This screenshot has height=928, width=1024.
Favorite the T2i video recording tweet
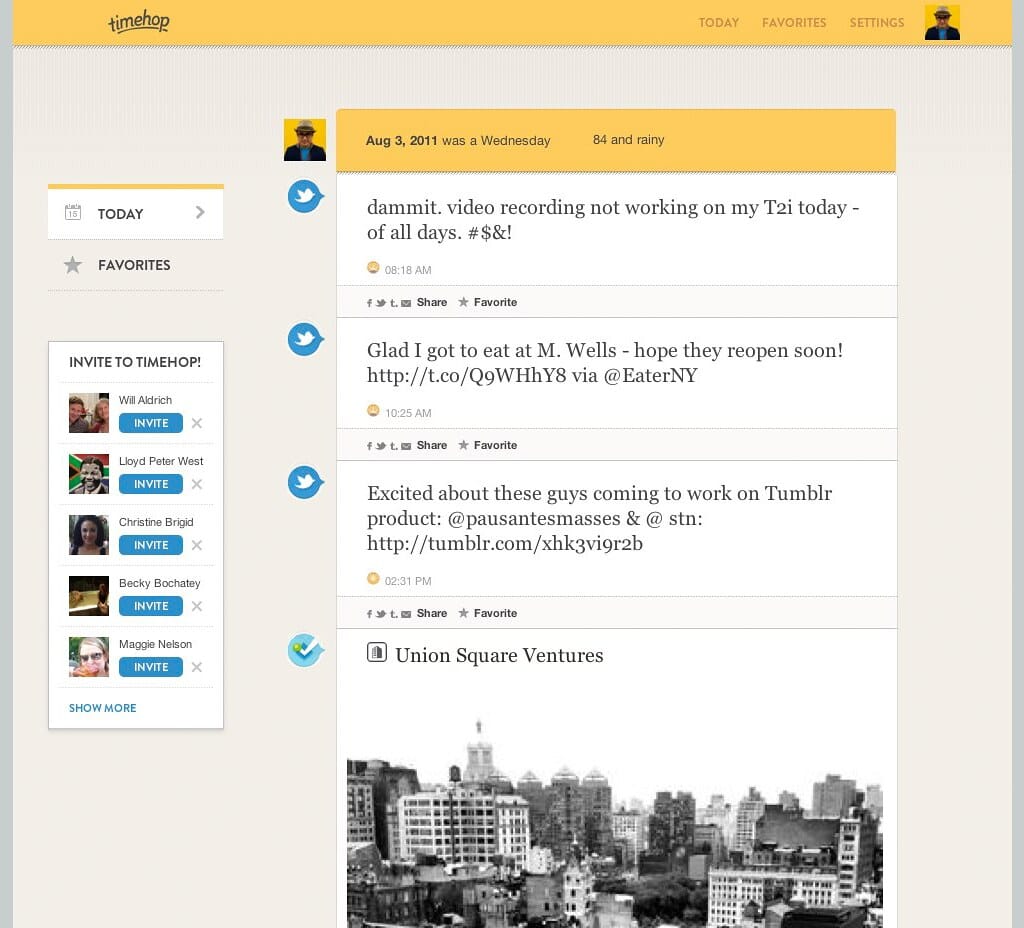(x=487, y=302)
